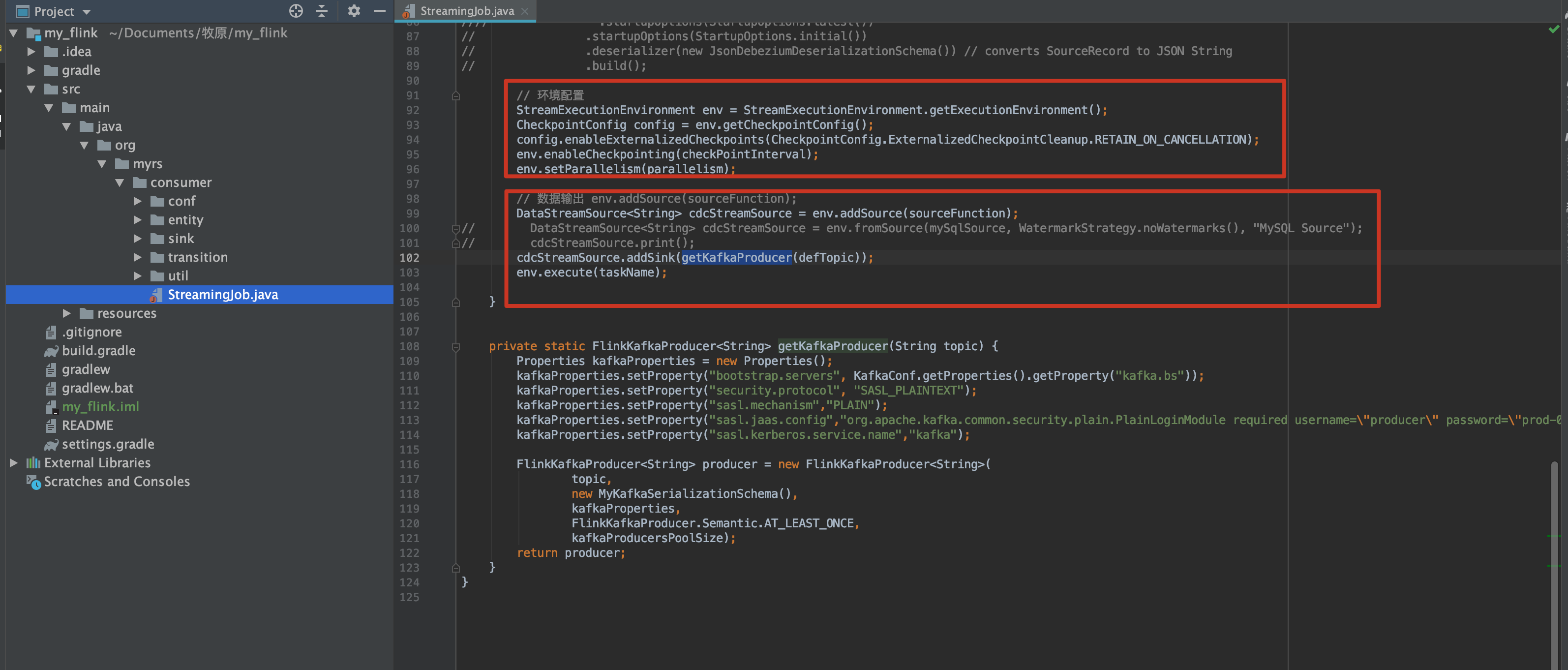Expand the sink package
The width and height of the screenshot is (1568, 670).
tap(137, 239)
